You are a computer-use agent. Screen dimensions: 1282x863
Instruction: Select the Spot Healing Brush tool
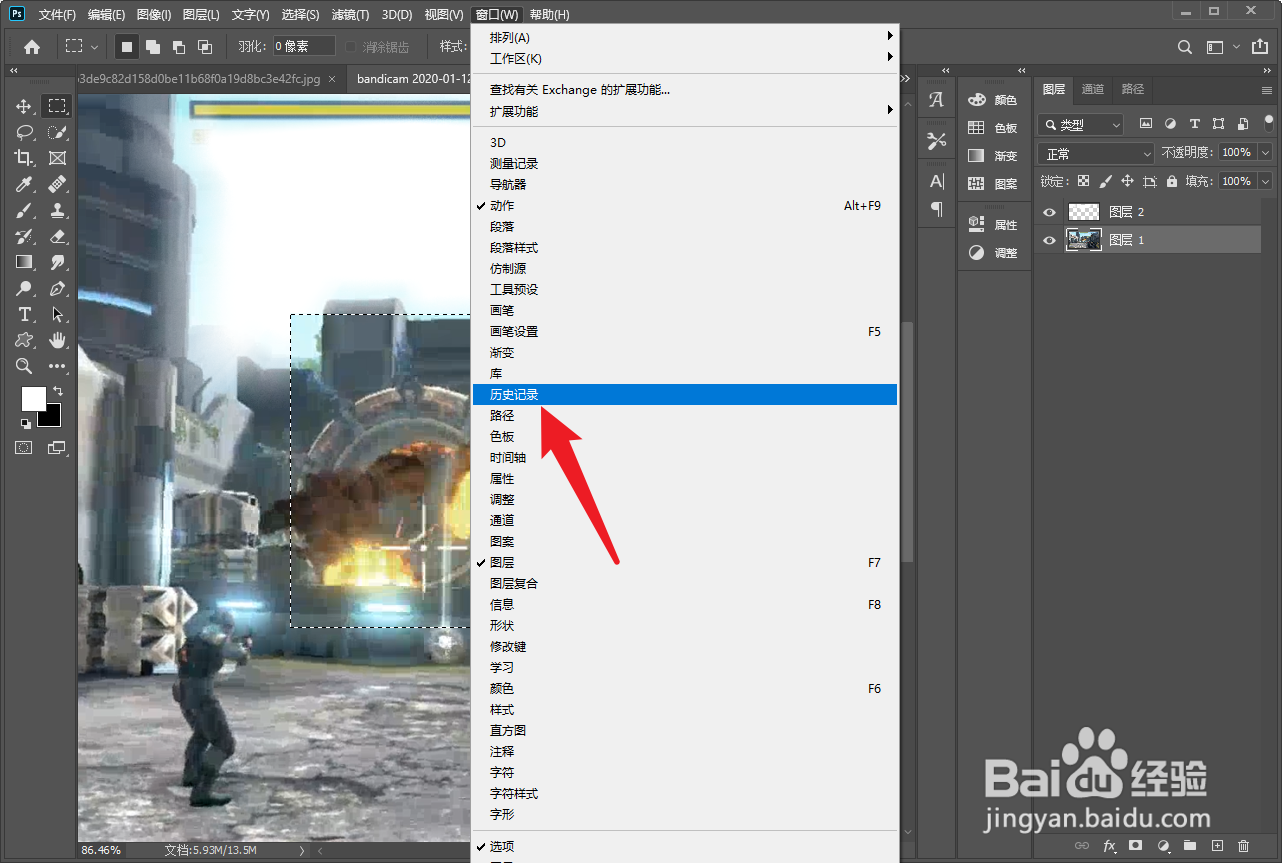[57, 184]
